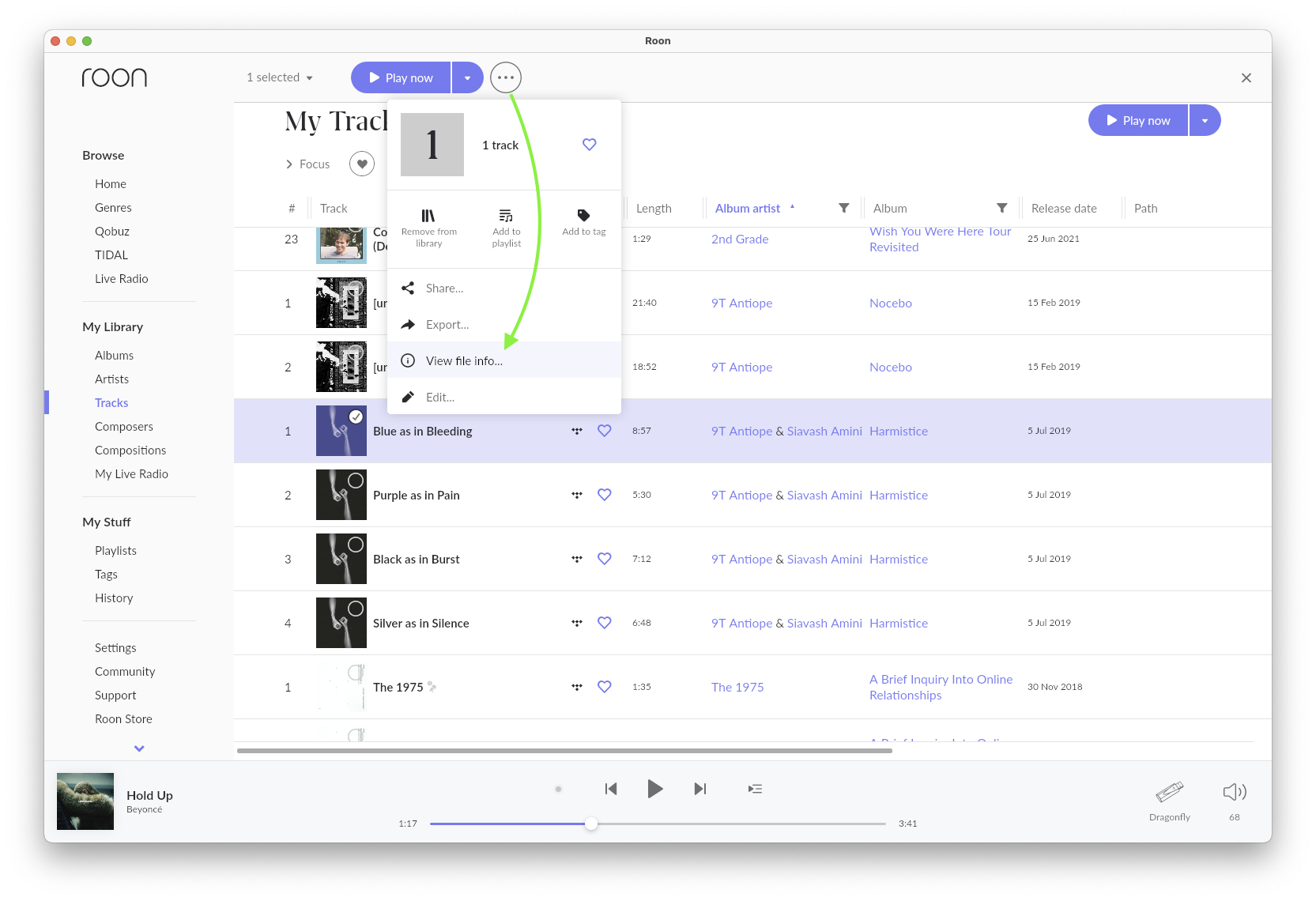Click the Hold Up album art thumbnail
The width and height of the screenshot is (1316, 901).
click(x=85, y=801)
